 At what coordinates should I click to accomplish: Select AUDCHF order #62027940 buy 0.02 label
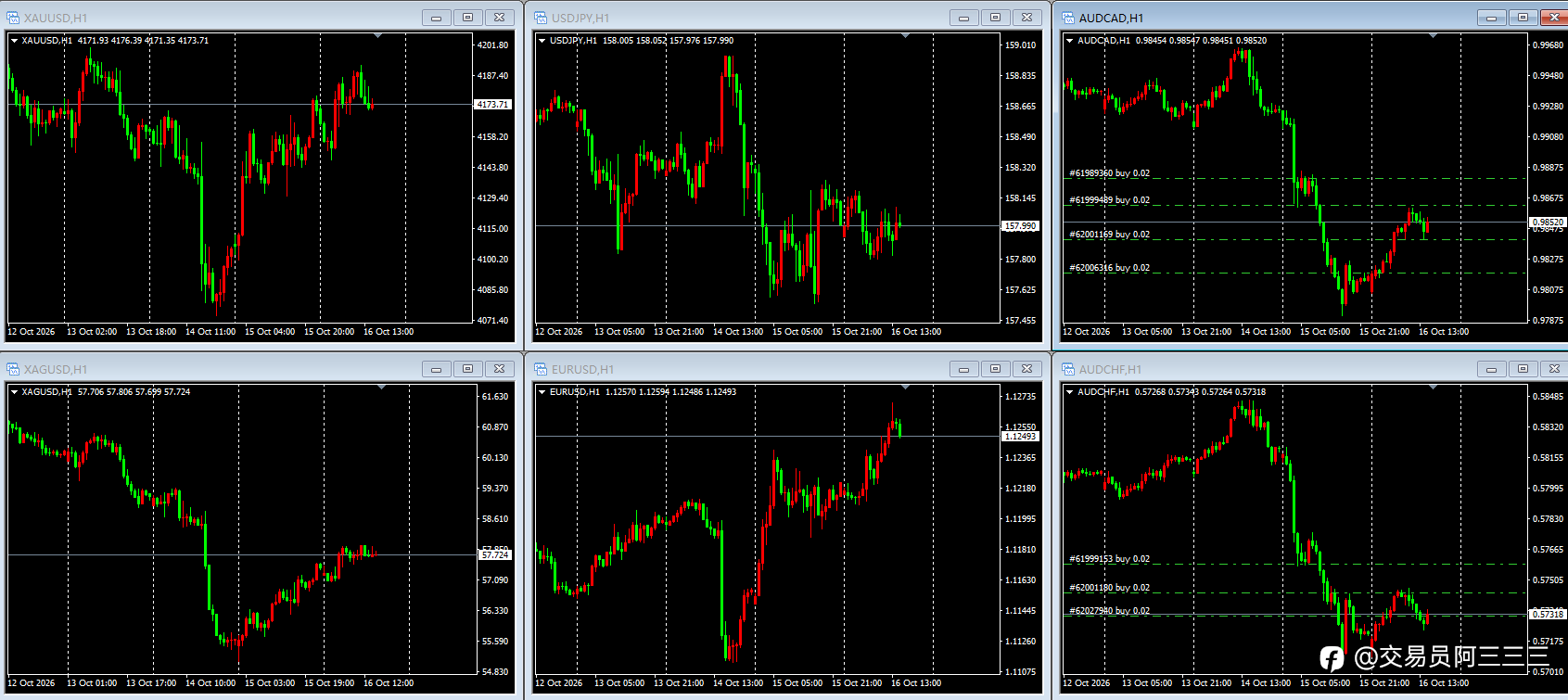point(1109,611)
